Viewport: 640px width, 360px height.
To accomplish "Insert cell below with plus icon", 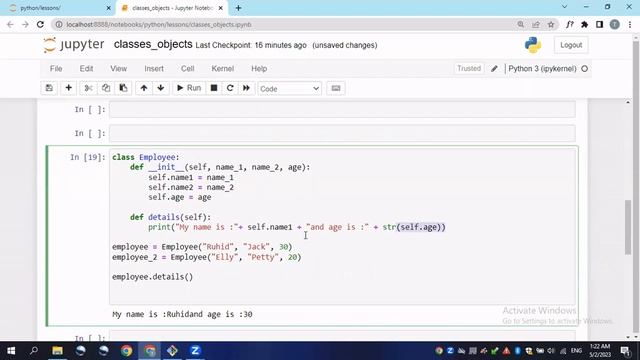I will (x=69, y=88).
